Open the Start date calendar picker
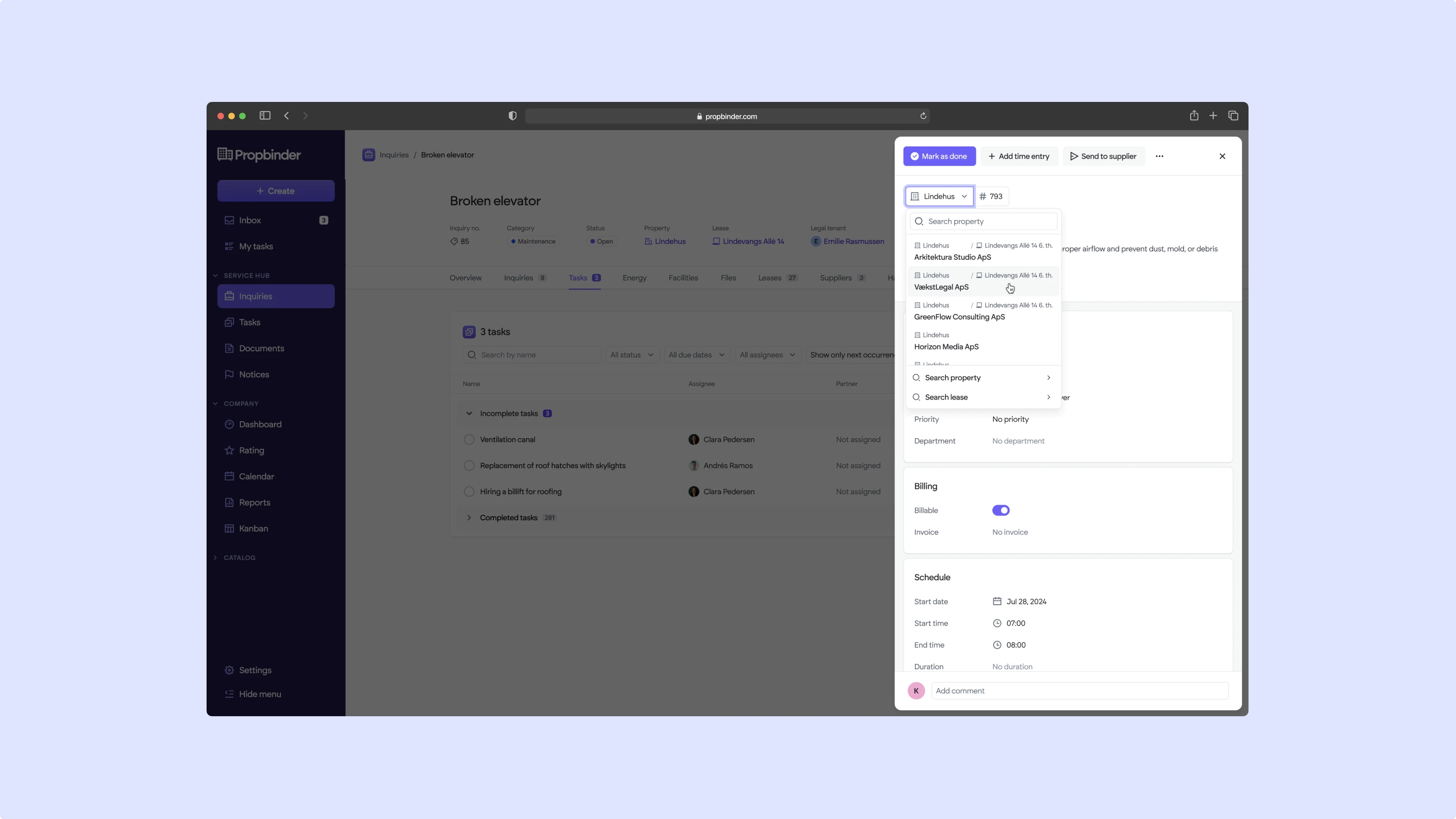Image resolution: width=1456 pixels, height=819 pixels. click(1020, 602)
